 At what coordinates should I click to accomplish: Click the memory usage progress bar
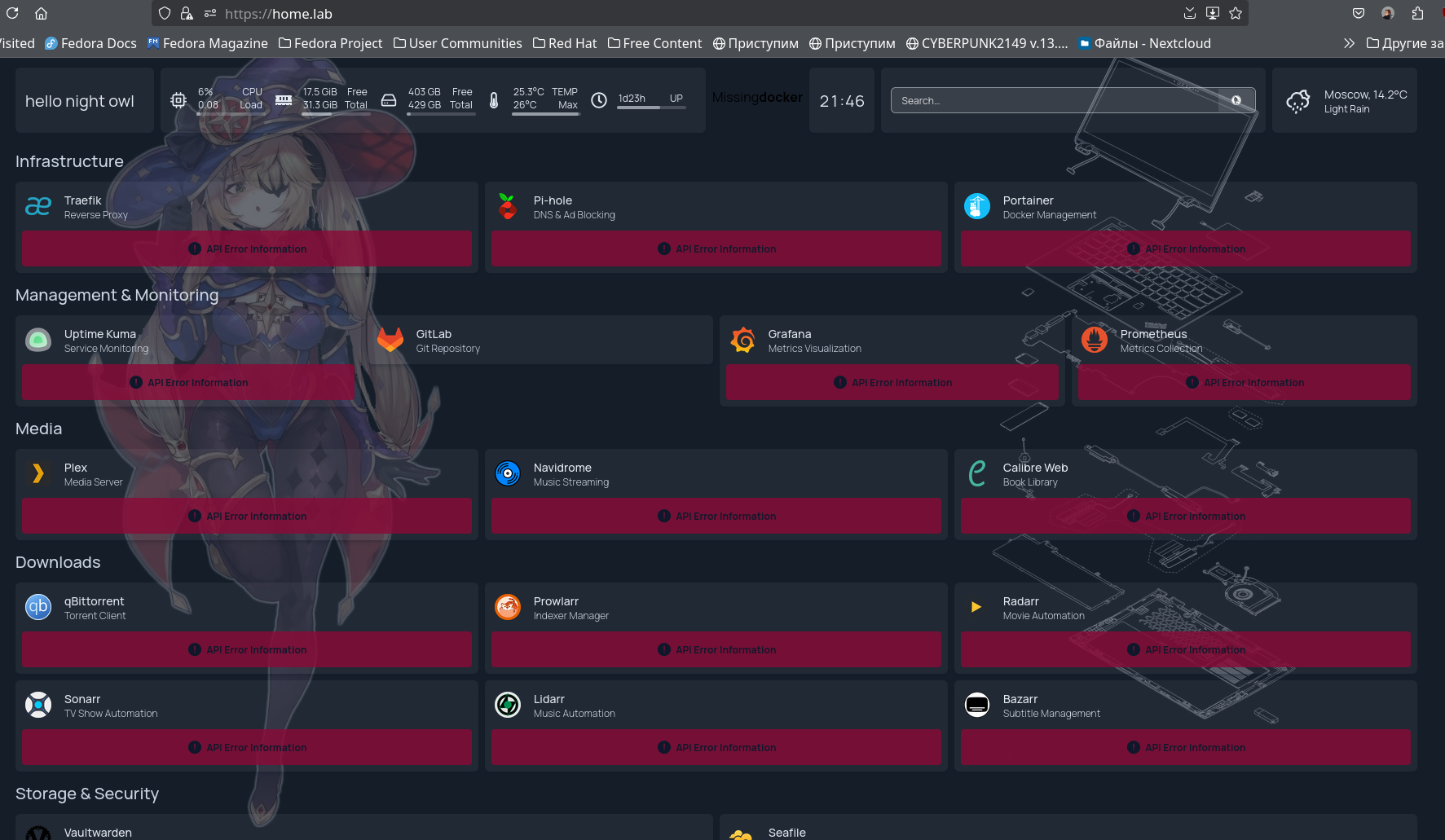point(336,114)
